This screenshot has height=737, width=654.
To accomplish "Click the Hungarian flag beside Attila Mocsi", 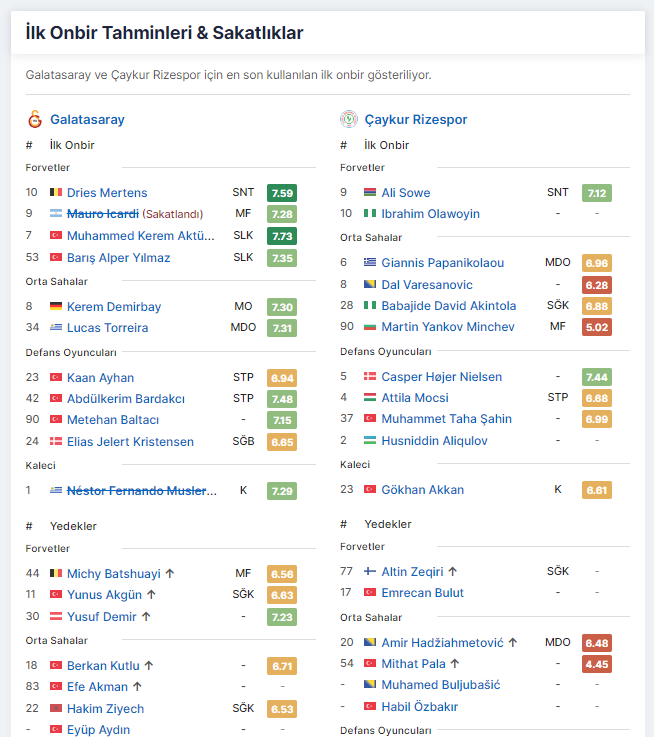I will coord(370,398).
